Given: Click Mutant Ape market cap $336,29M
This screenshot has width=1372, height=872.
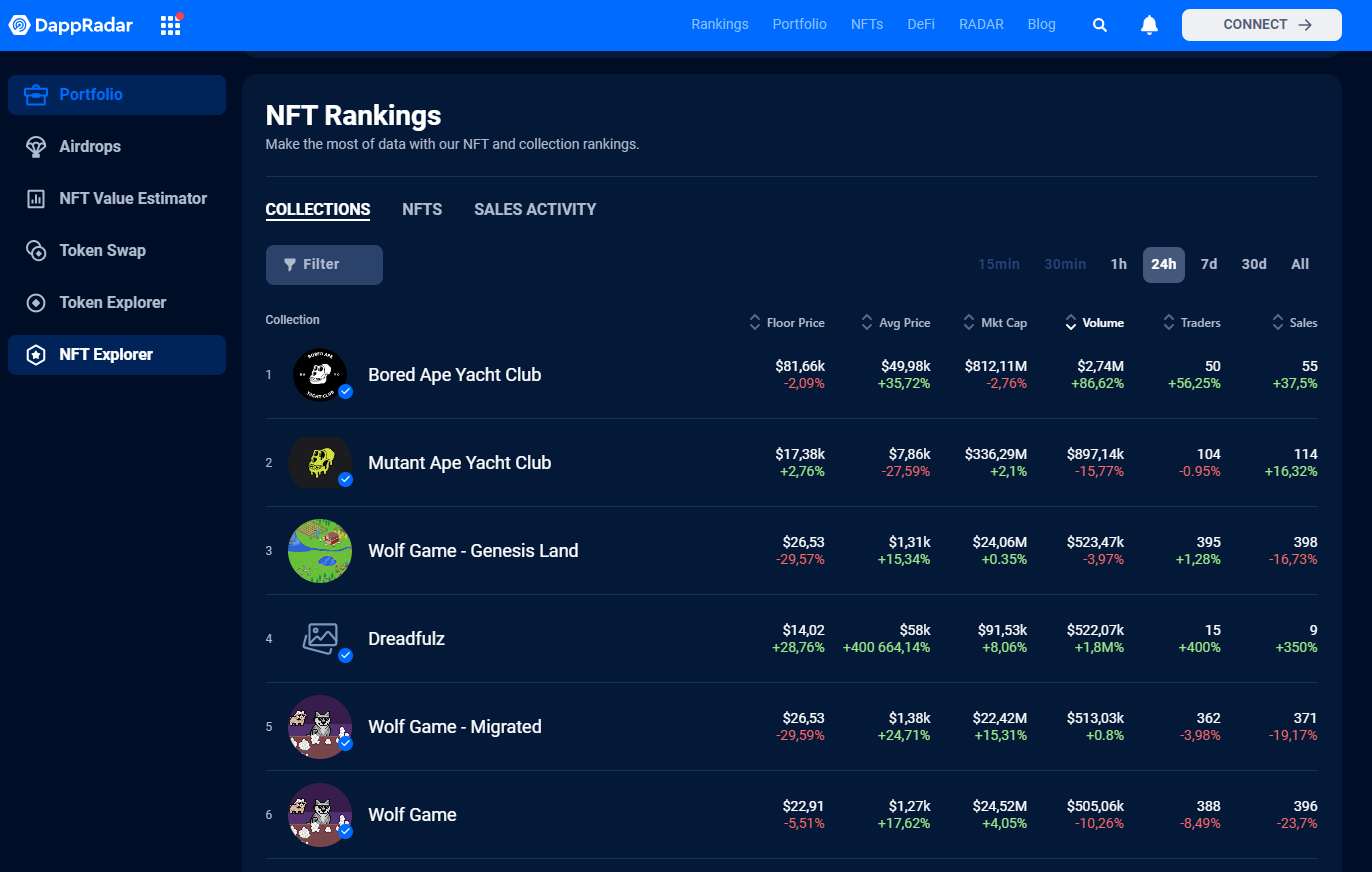Looking at the screenshot, I should (996, 454).
